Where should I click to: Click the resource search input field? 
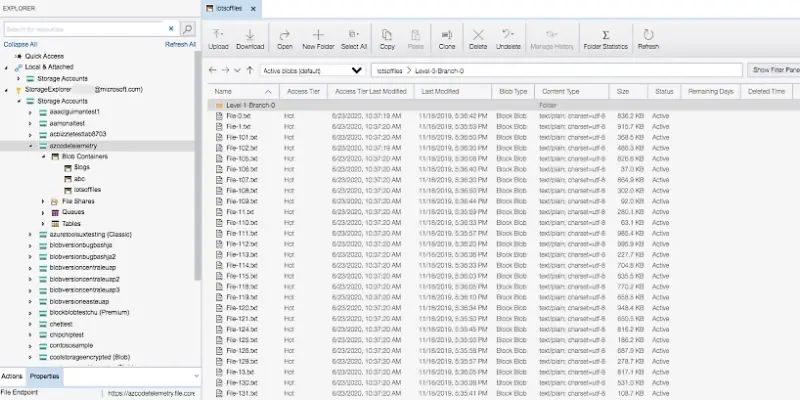pyautogui.click(x=85, y=29)
